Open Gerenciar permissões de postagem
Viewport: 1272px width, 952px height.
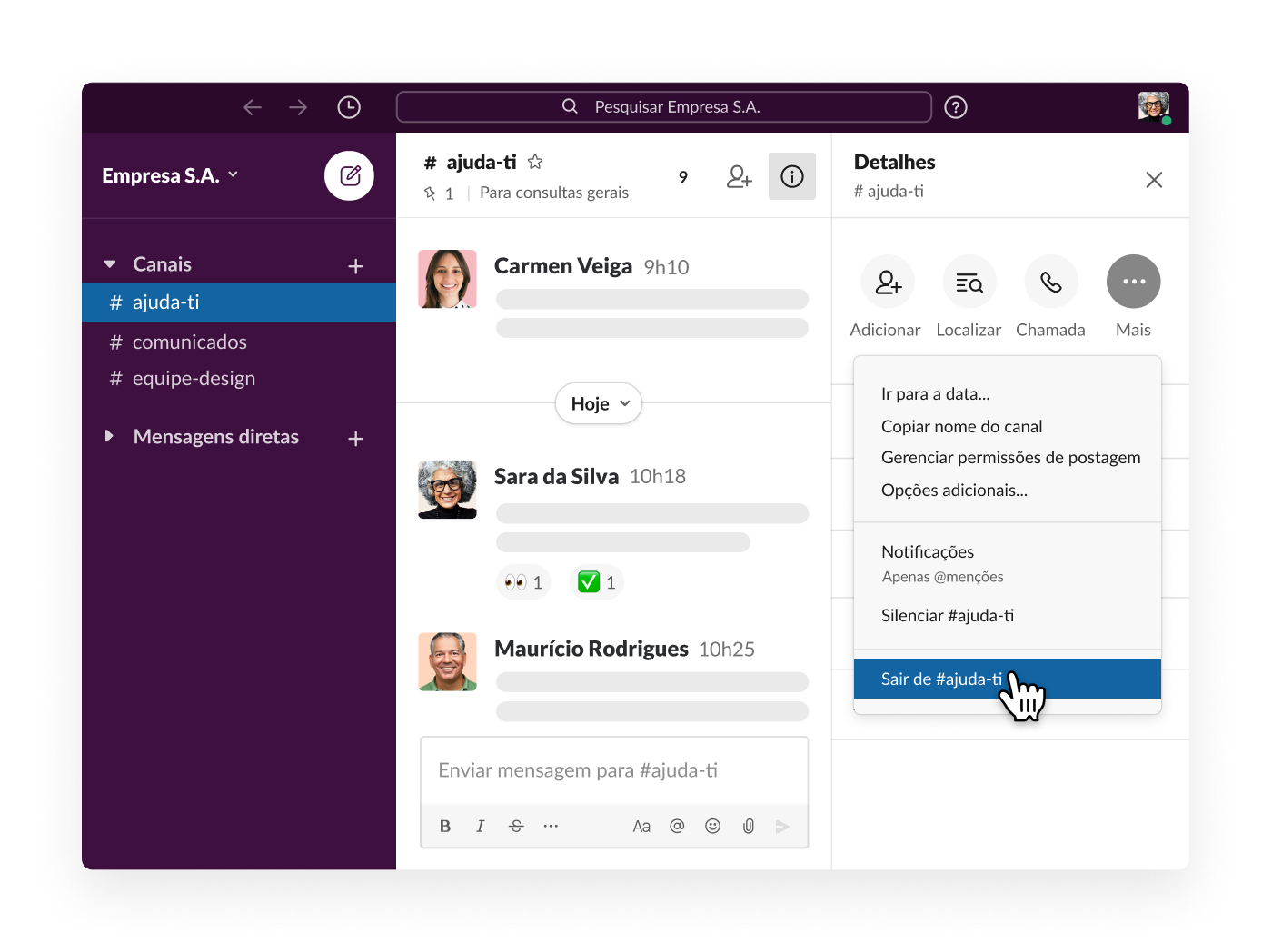point(1010,458)
